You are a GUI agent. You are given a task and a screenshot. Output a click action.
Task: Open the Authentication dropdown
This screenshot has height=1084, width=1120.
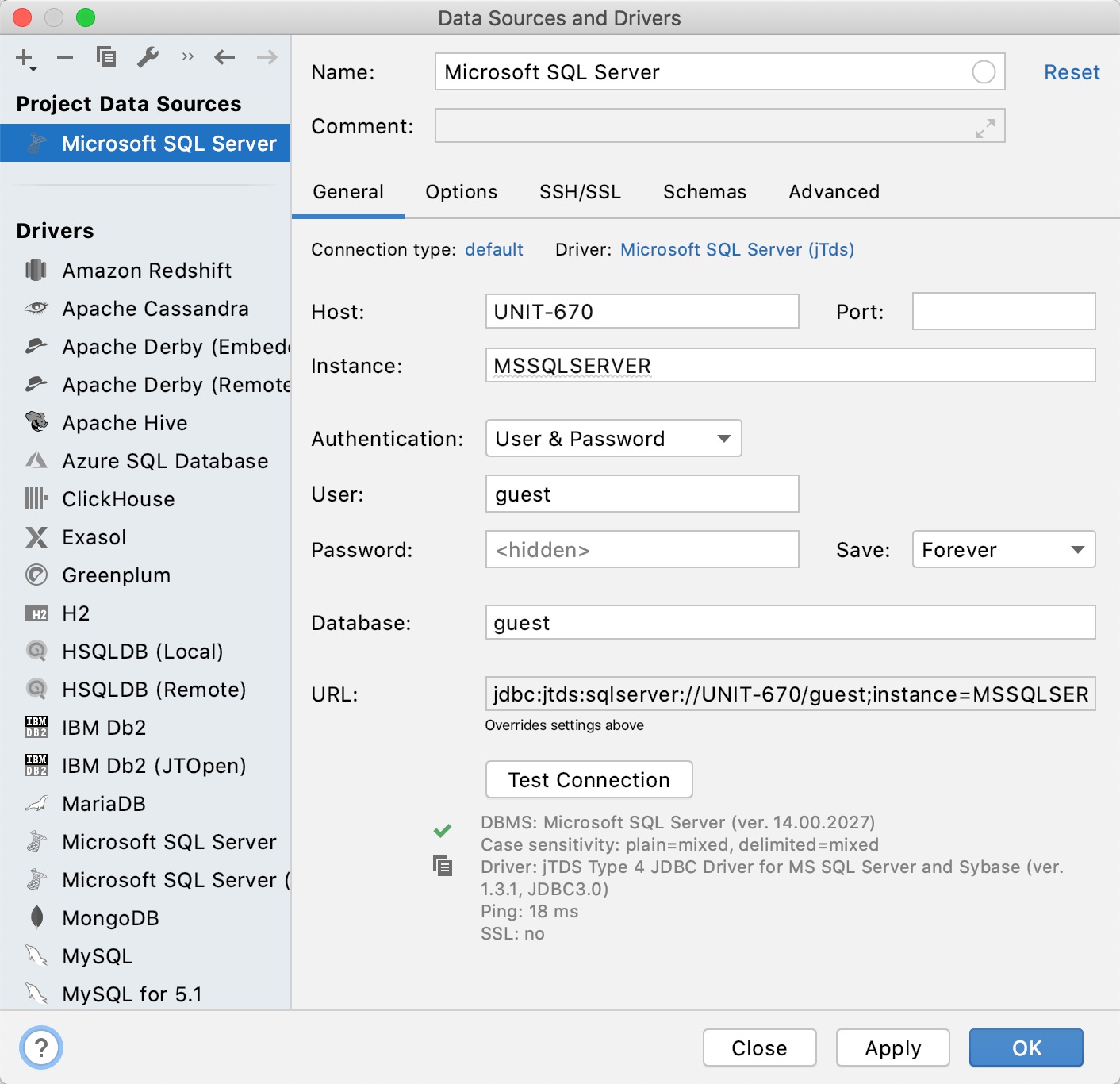point(614,439)
